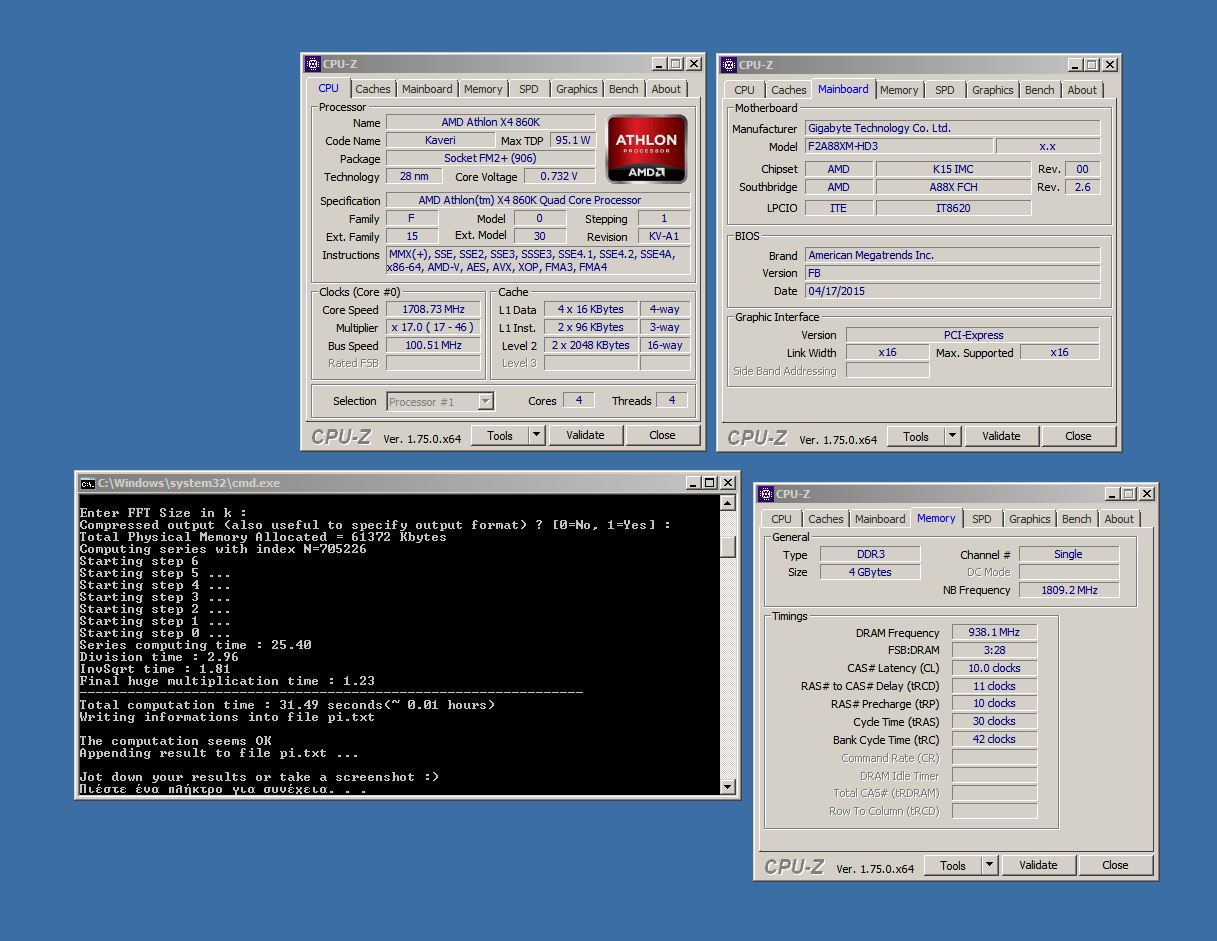The image size is (1217, 941).
Task: Click the CPU-Z app icon in Memory window title bar
Action: tap(766, 494)
